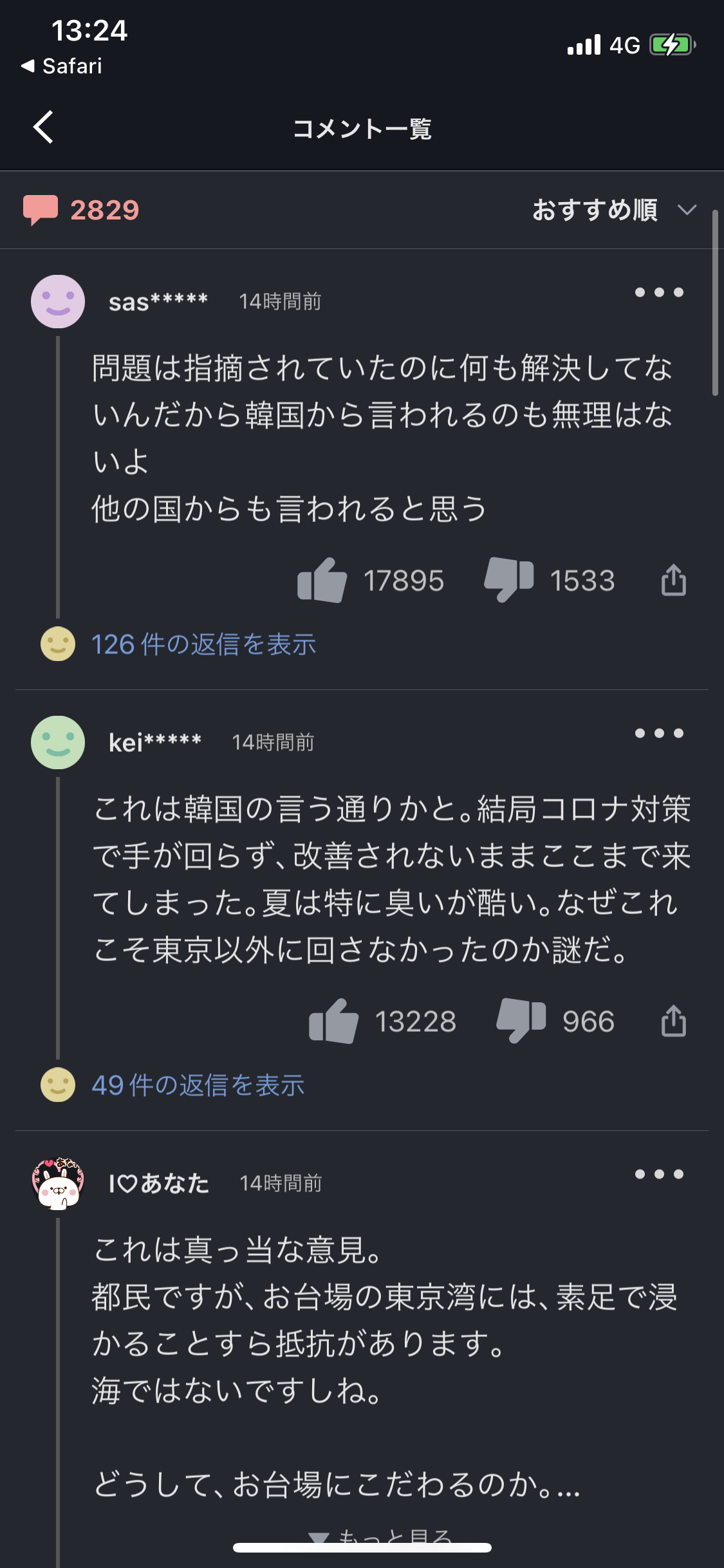Like the sas****** comment with thumbs up

coord(322,581)
